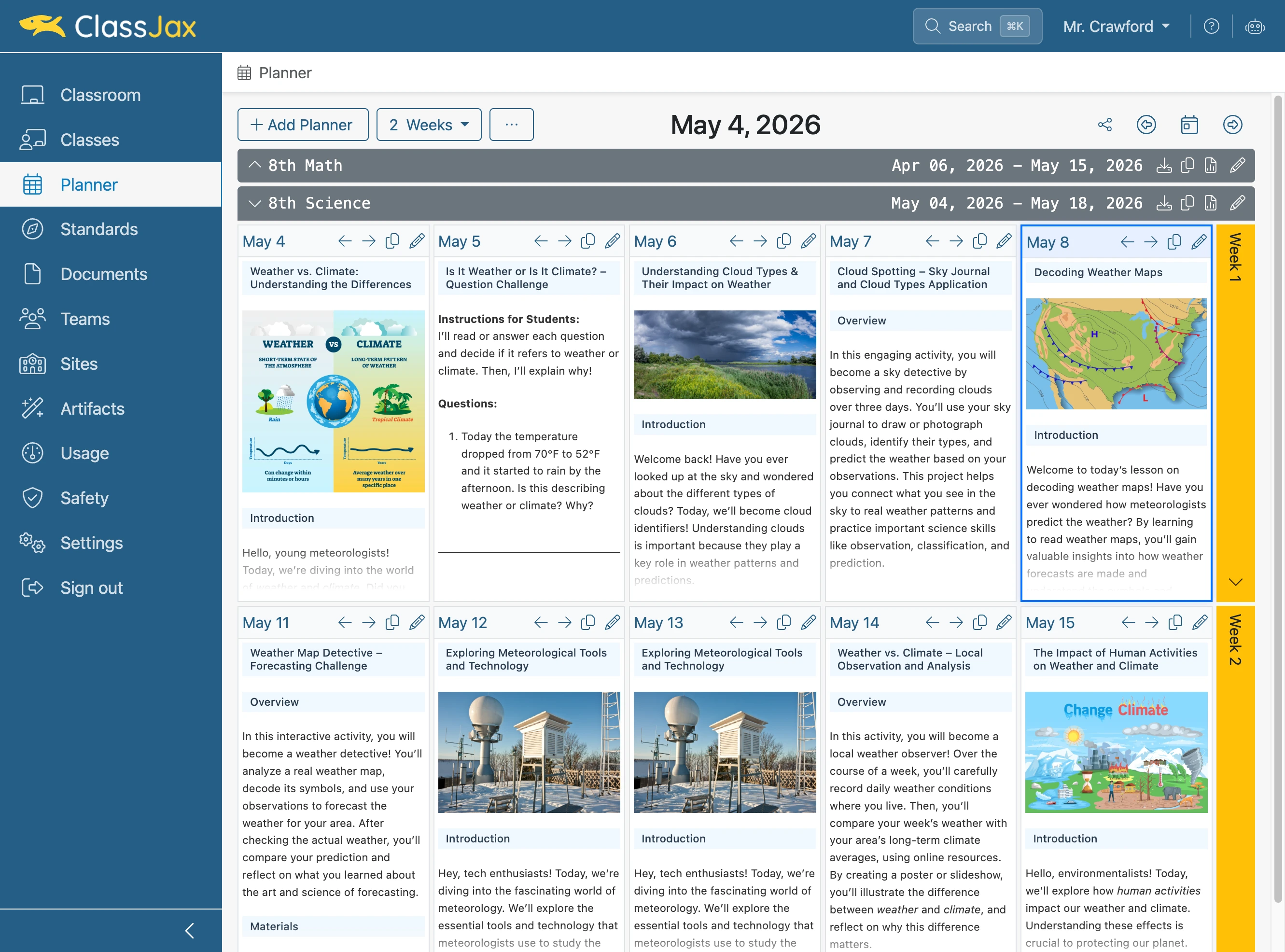
Task: Click Sign out in the sidebar
Action: (111, 588)
